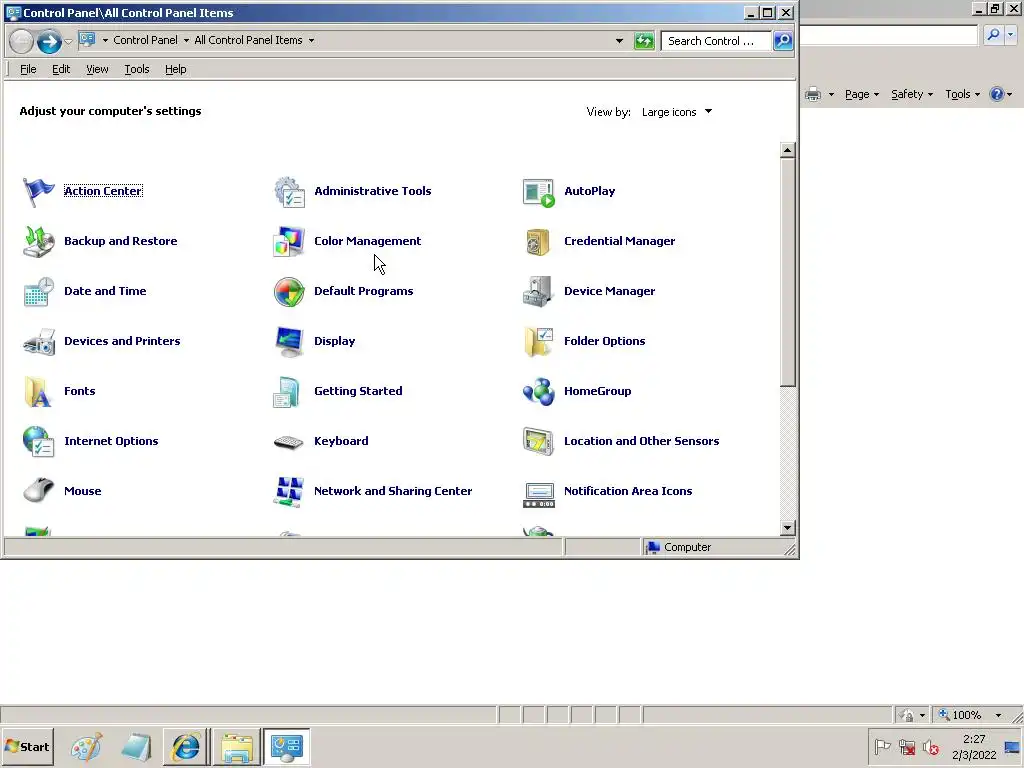Open the View menu
Viewport: 1024px width, 768px height.
[97, 69]
